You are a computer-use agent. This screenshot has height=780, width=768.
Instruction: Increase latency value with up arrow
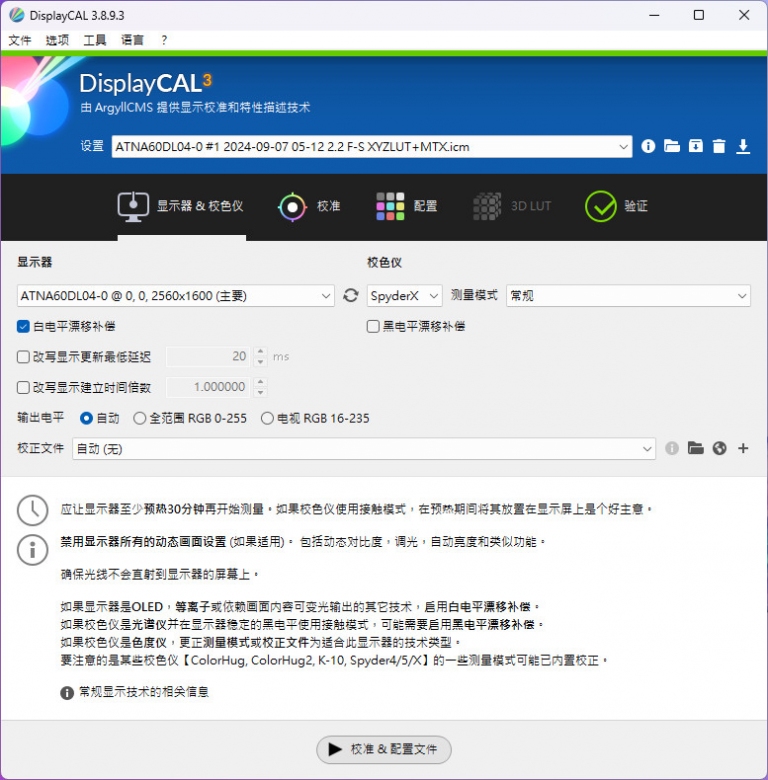pyautogui.click(x=261, y=351)
